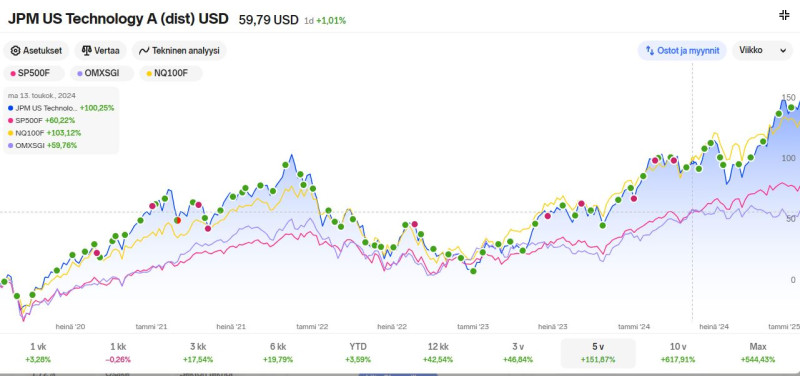Click the tammi '22 axis label

pyautogui.click(x=312, y=327)
